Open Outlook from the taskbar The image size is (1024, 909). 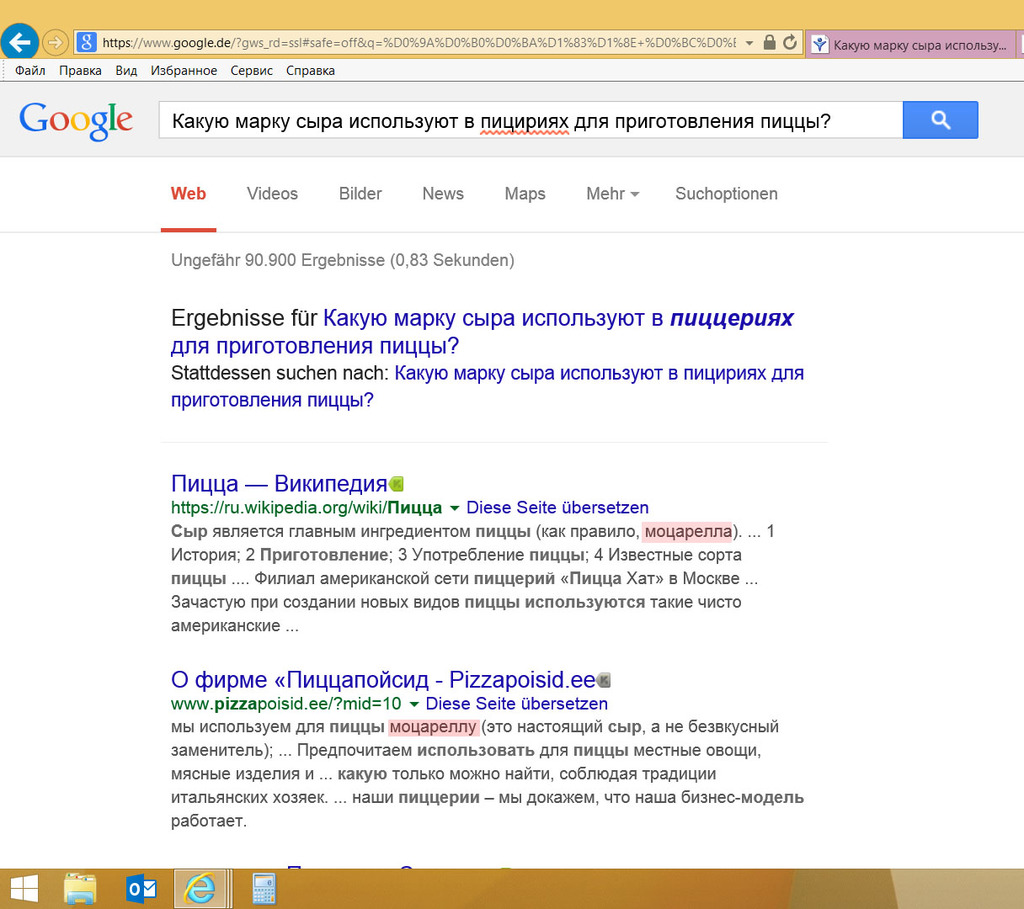[140, 889]
